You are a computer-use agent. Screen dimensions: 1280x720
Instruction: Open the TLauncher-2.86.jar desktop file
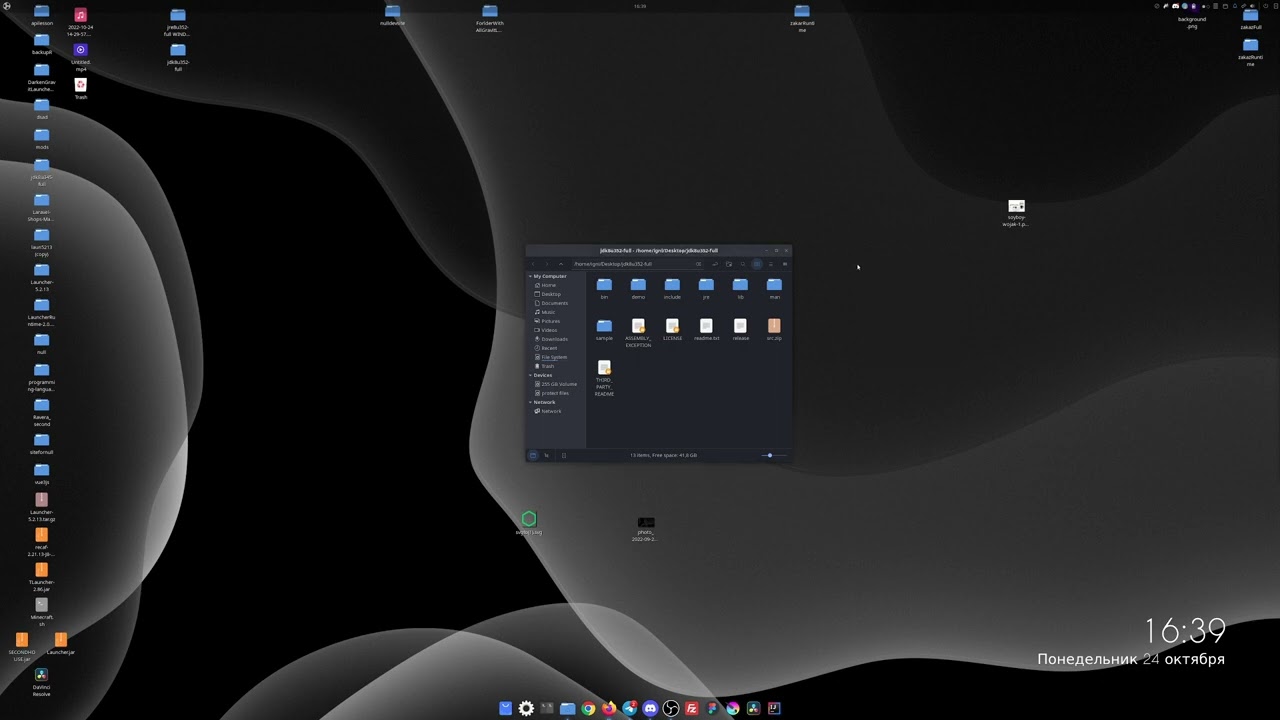pyautogui.click(x=41, y=571)
